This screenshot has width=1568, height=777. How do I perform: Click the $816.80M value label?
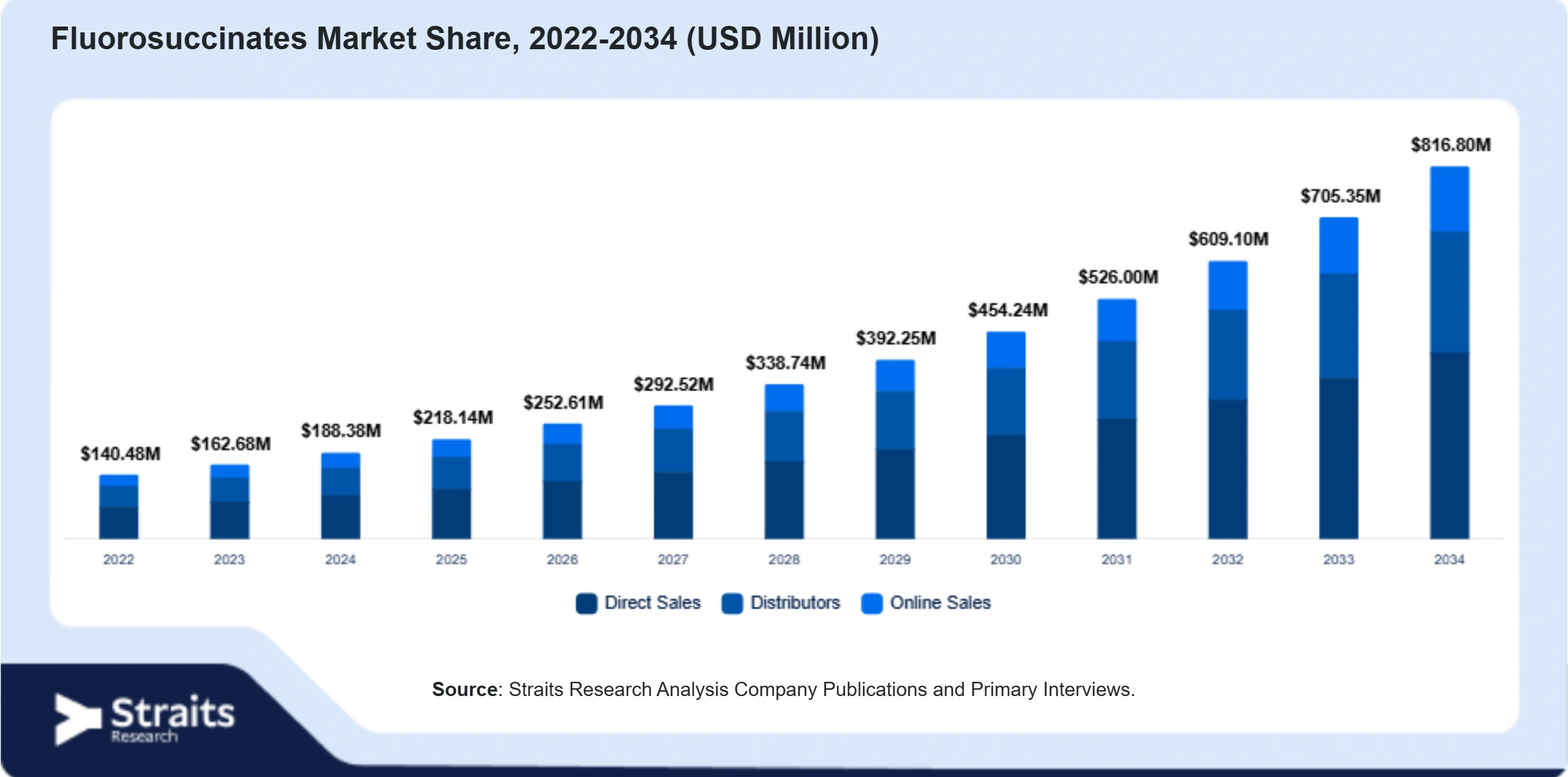tap(1451, 145)
